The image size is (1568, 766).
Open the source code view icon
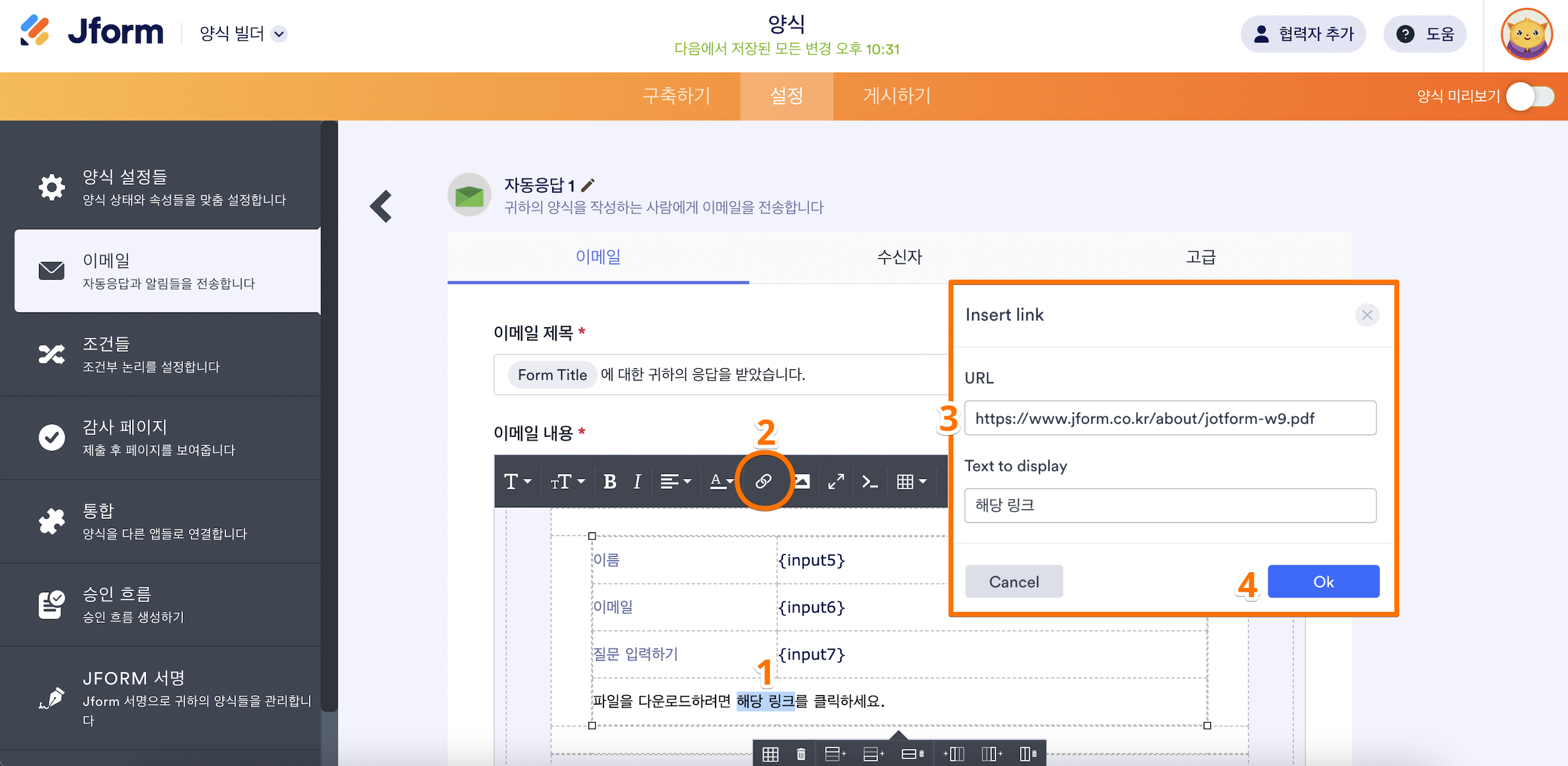point(869,482)
